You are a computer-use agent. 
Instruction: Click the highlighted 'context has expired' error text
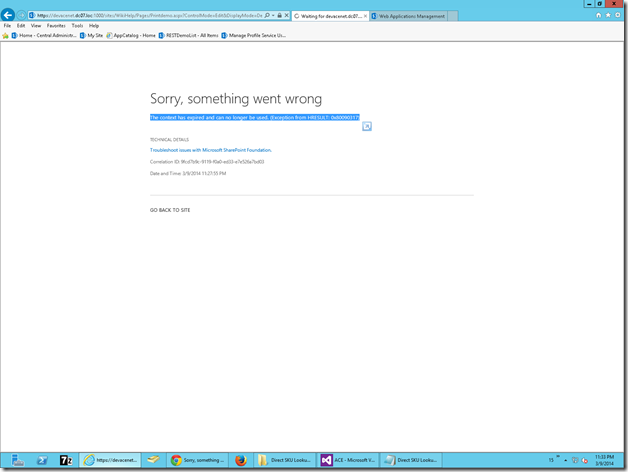point(255,117)
